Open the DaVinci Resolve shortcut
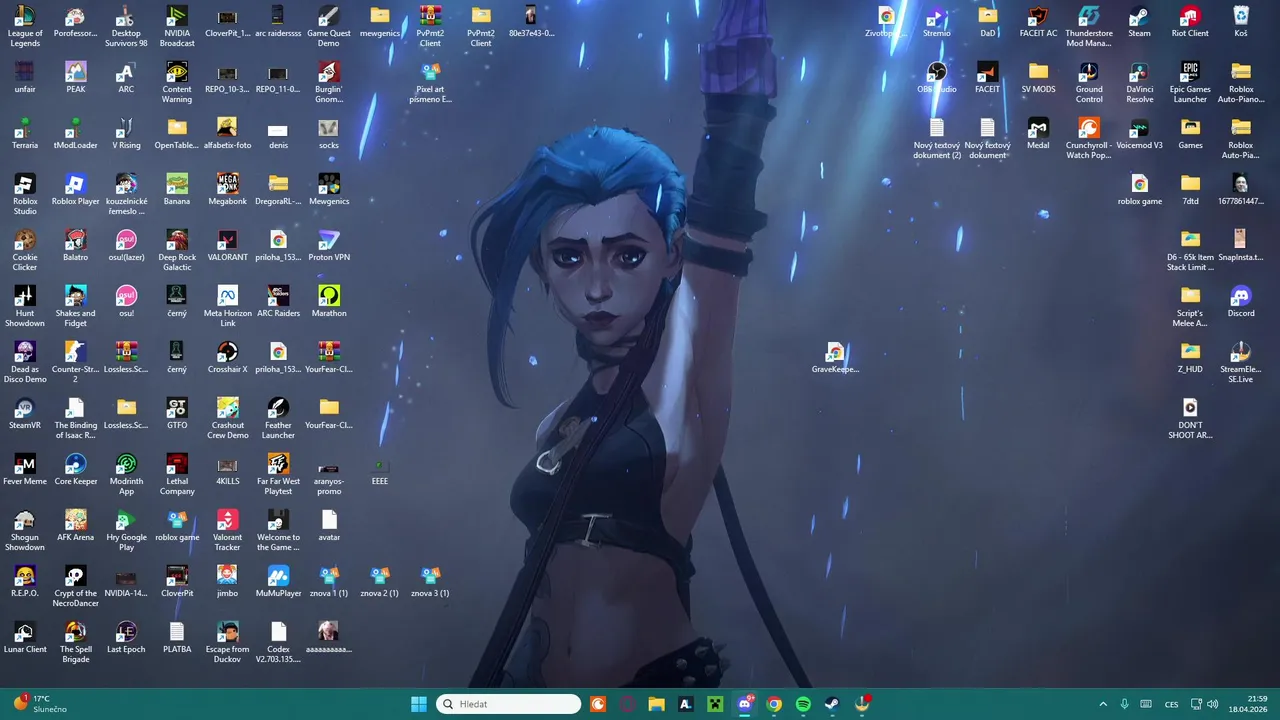 (x=1139, y=82)
